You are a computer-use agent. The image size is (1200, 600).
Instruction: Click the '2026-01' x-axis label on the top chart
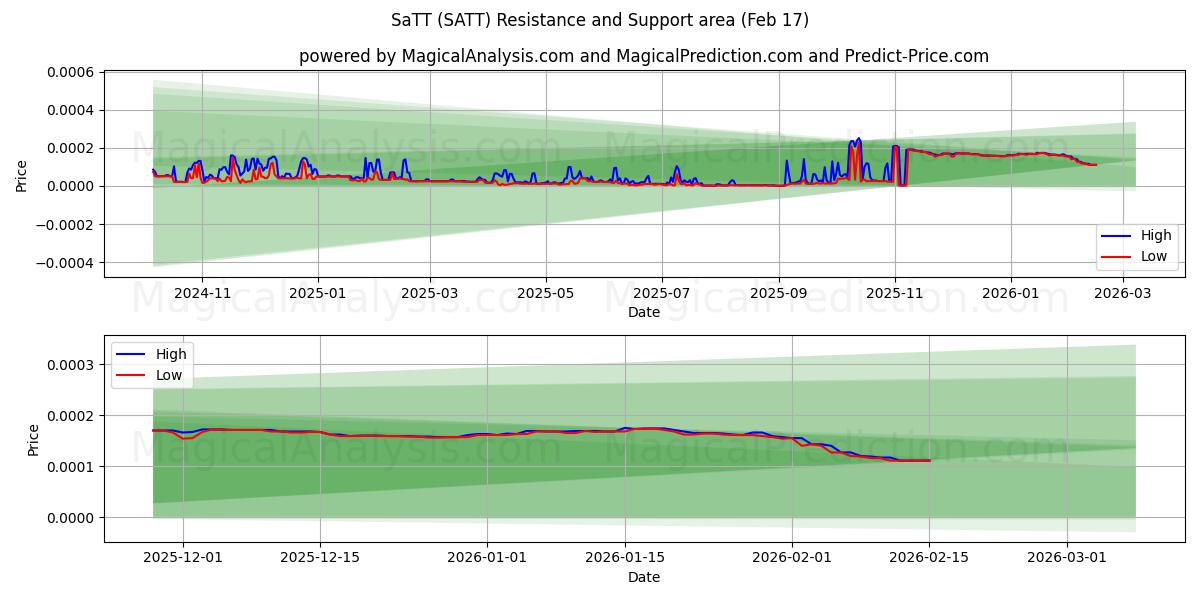pyautogui.click(x=1011, y=295)
